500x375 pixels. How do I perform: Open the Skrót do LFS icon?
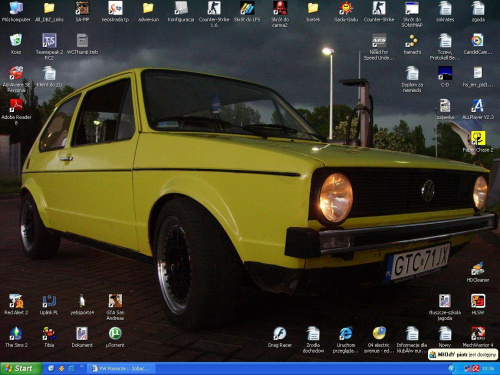pyautogui.click(x=247, y=8)
